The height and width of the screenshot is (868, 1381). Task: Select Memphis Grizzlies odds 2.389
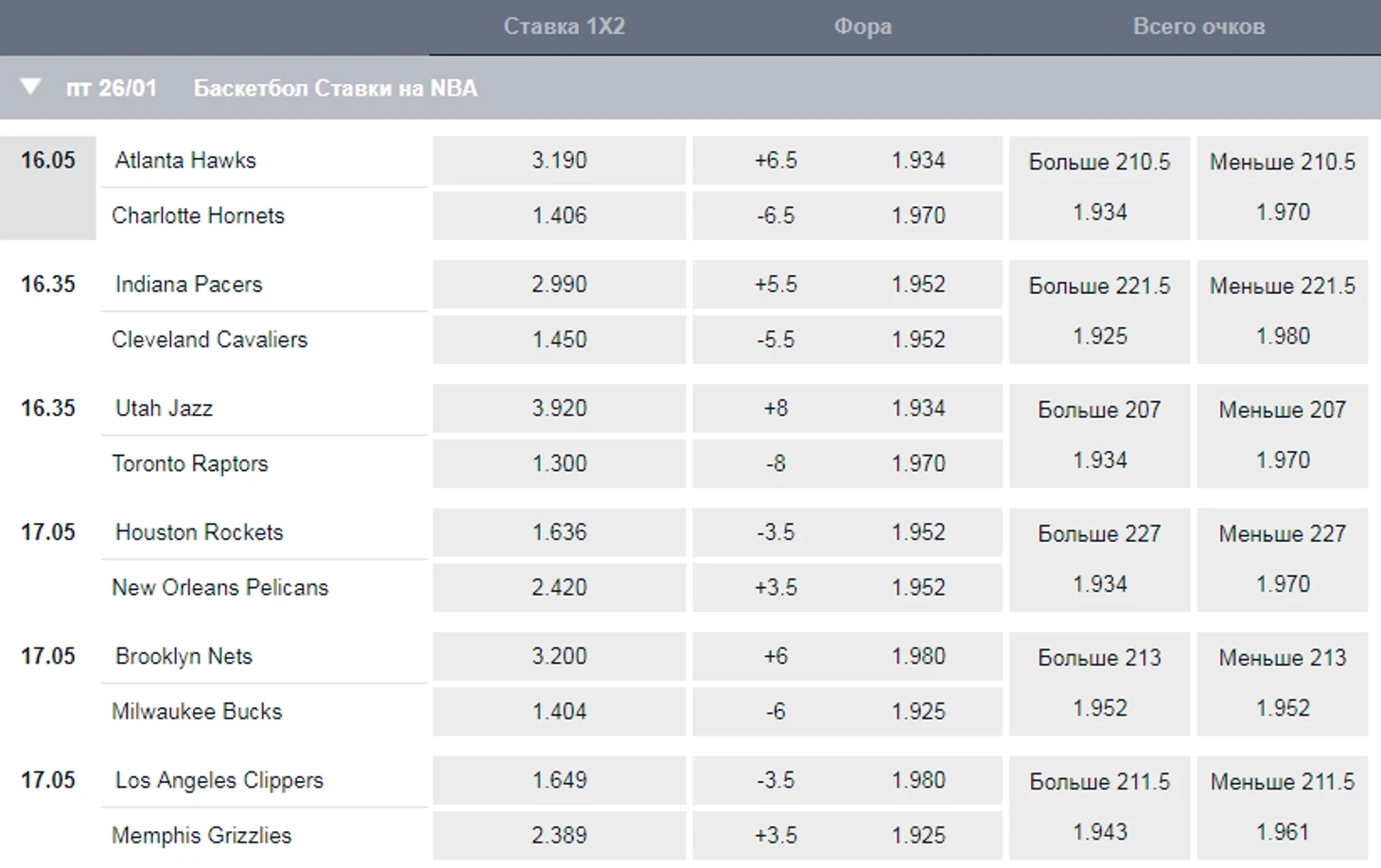559,836
